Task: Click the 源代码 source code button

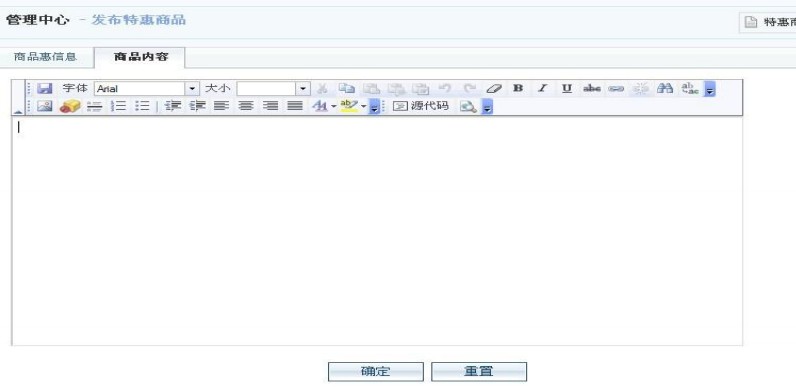Action: click(421, 106)
